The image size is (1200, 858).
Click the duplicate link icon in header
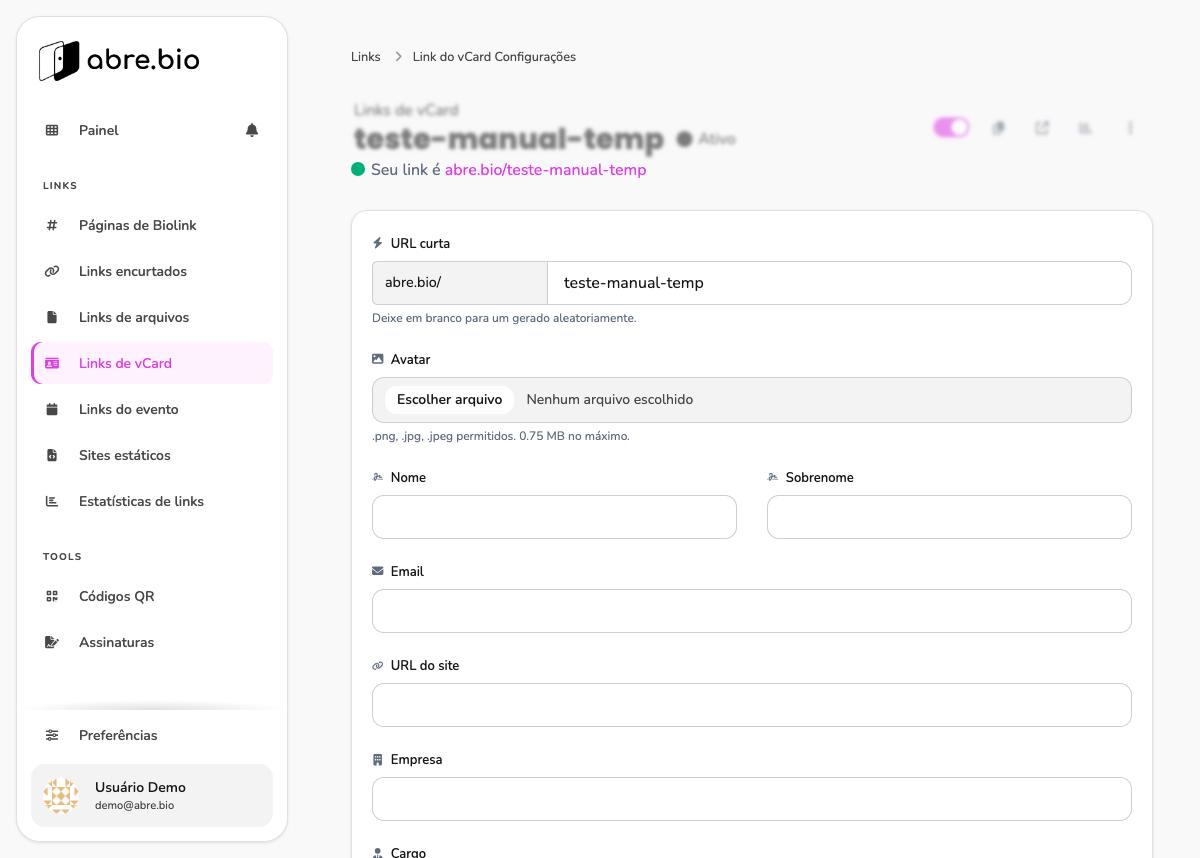click(998, 128)
